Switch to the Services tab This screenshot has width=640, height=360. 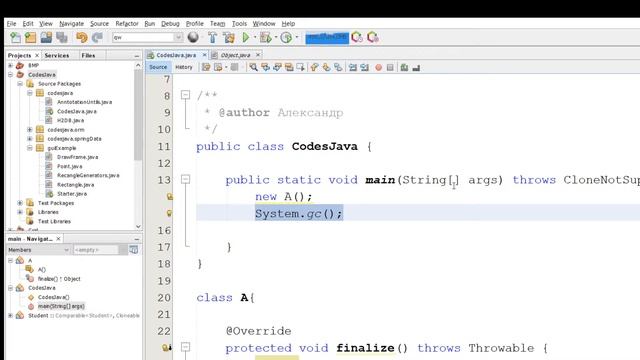[x=57, y=56]
